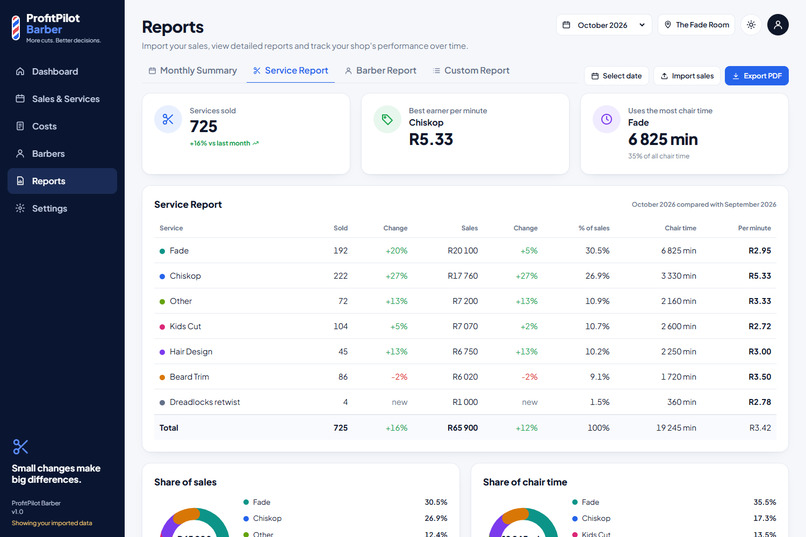Click the calendar icon on Select date
Image resolution: width=806 pixels, height=537 pixels.
tap(595, 76)
